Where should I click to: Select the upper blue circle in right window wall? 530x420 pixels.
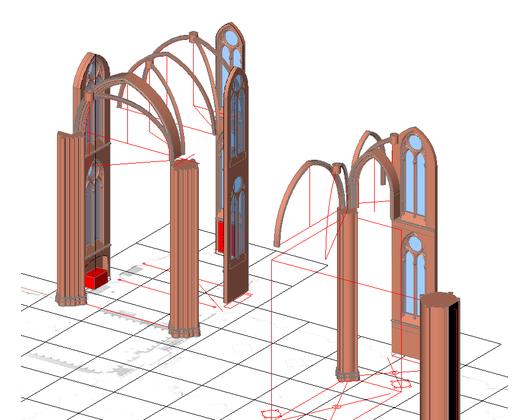click(x=415, y=142)
